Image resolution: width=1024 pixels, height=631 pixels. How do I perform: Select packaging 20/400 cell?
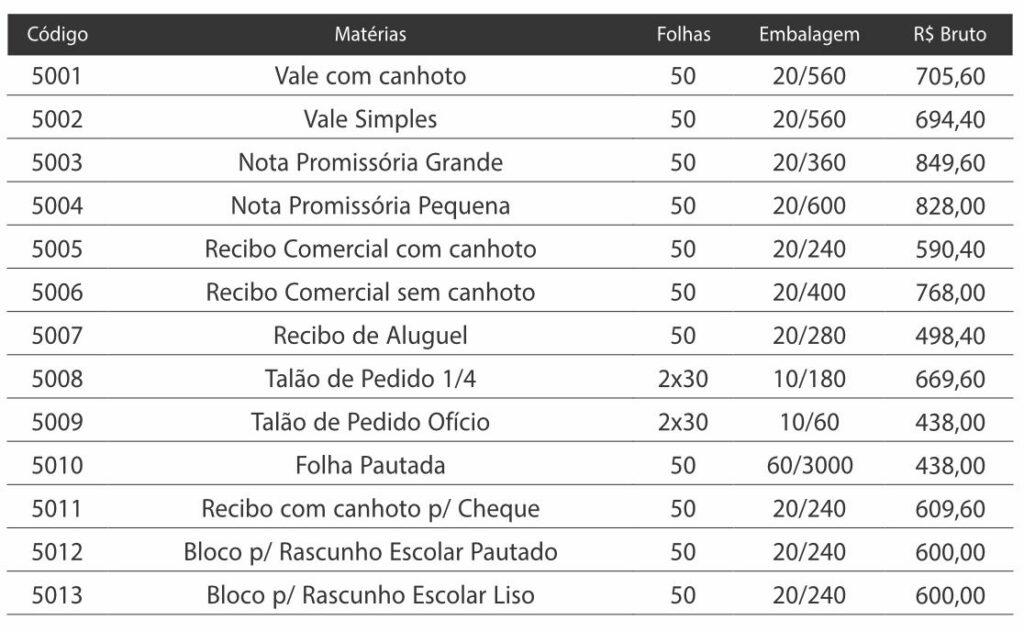coord(809,293)
